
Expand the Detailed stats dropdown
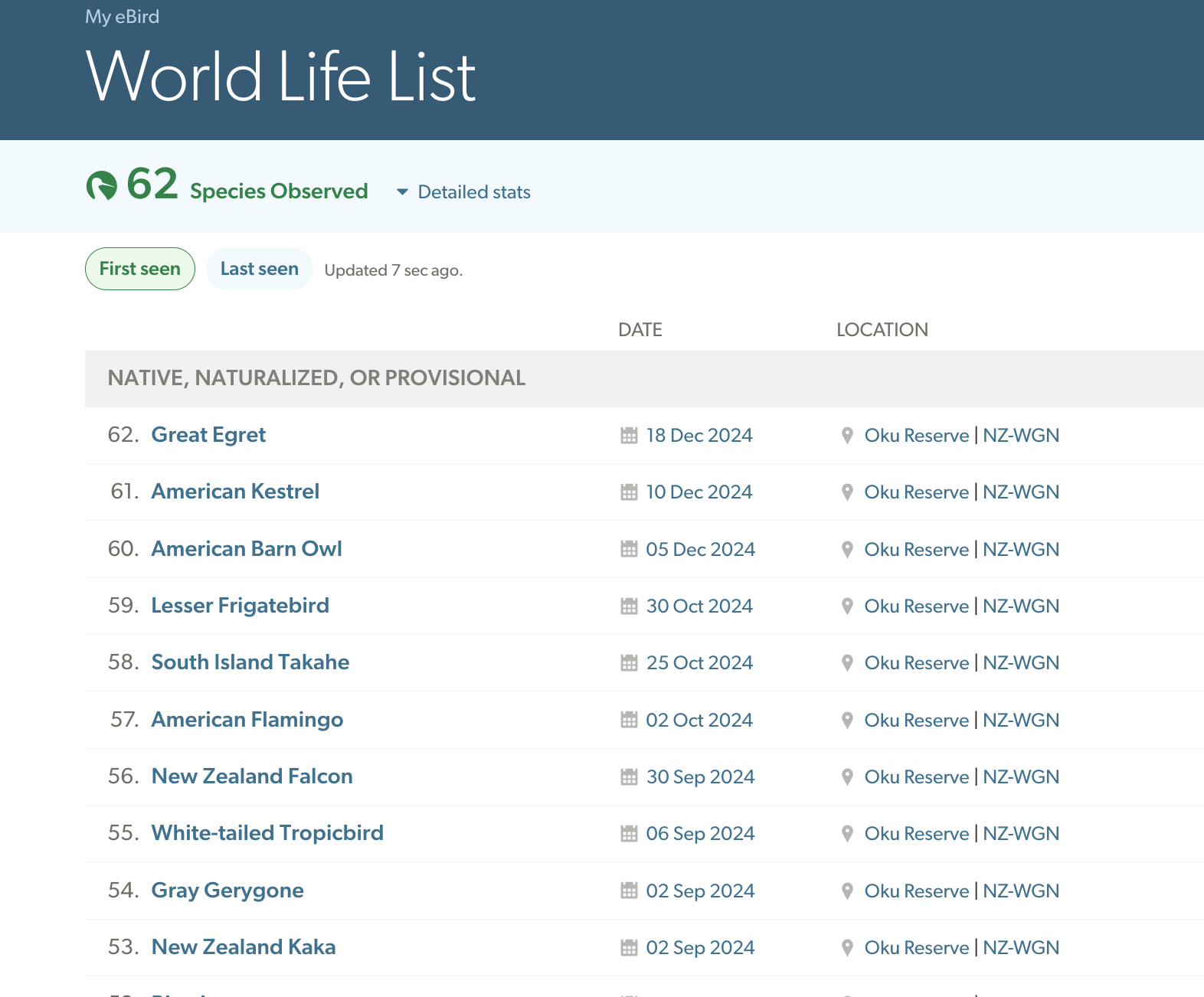click(x=473, y=192)
